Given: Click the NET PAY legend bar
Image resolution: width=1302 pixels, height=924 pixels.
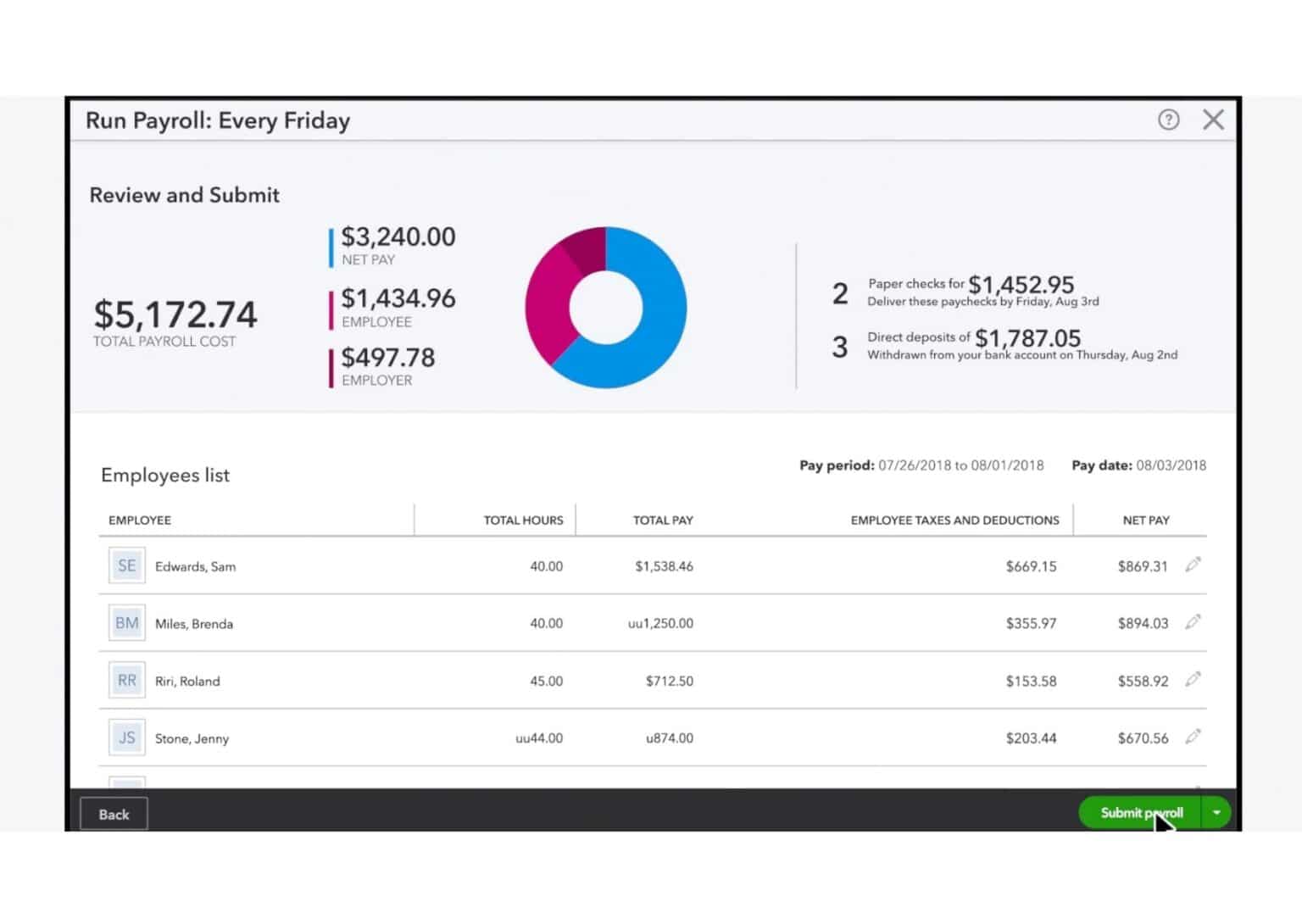Looking at the screenshot, I should 330,247.
